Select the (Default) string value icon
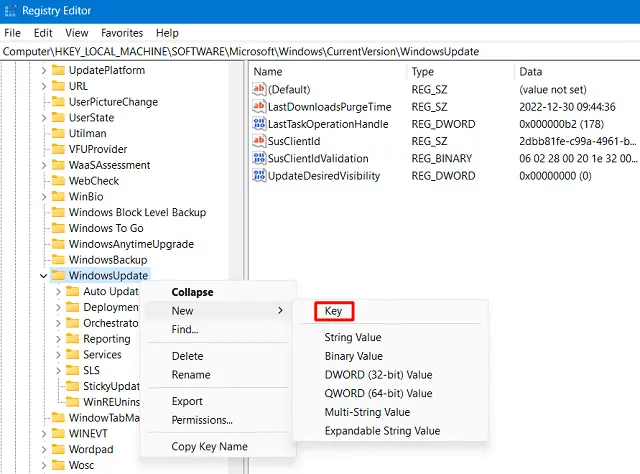640x474 pixels. point(259,89)
